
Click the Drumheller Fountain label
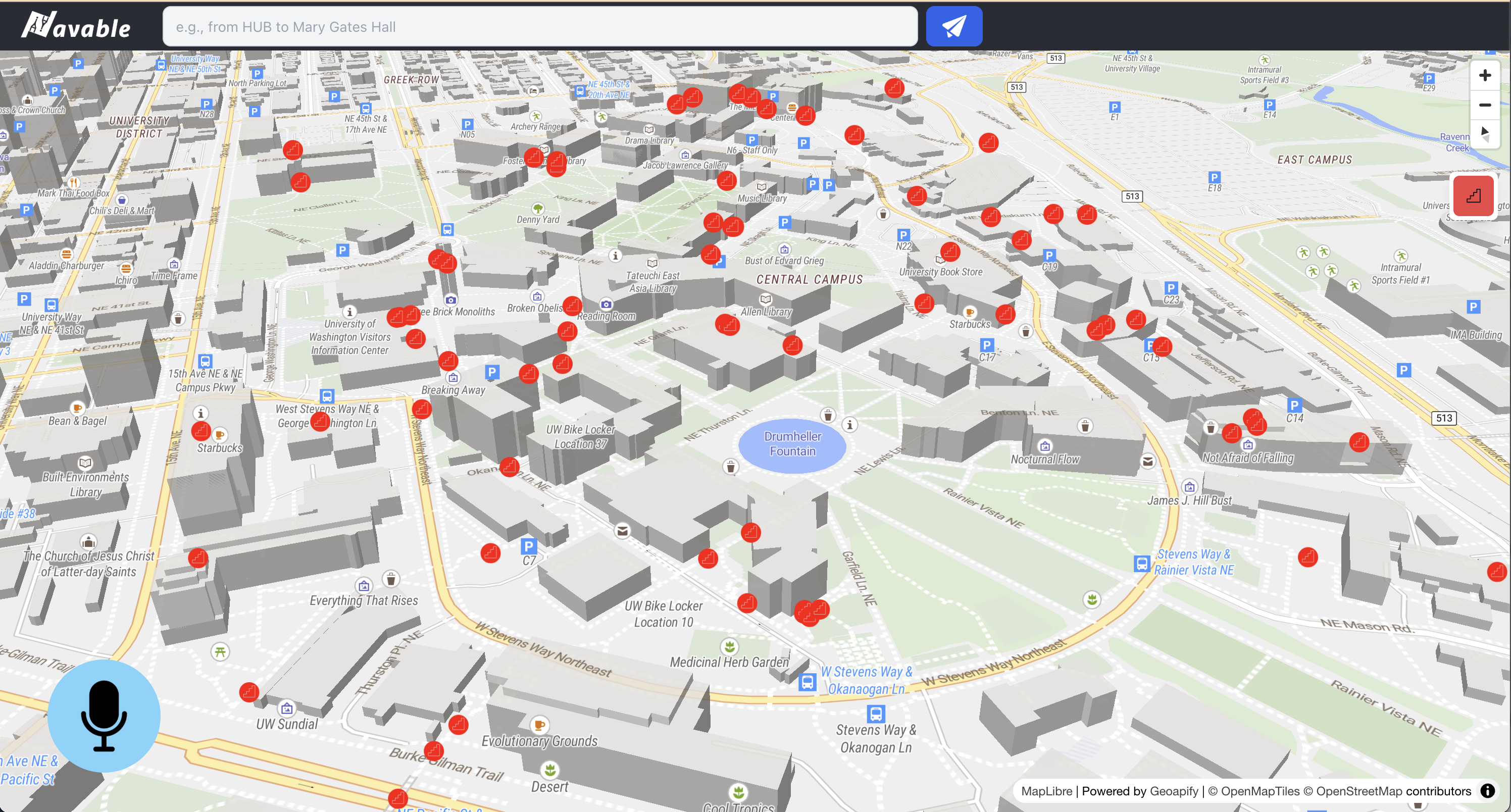[792, 444]
